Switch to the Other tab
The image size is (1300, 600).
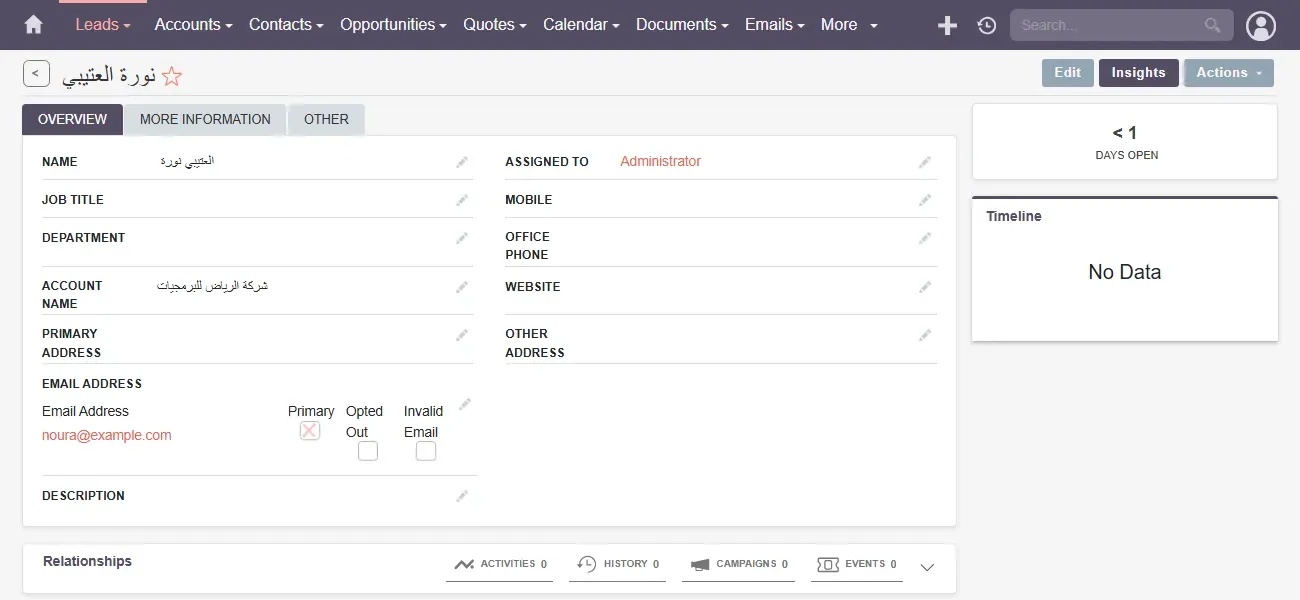[x=326, y=119]
